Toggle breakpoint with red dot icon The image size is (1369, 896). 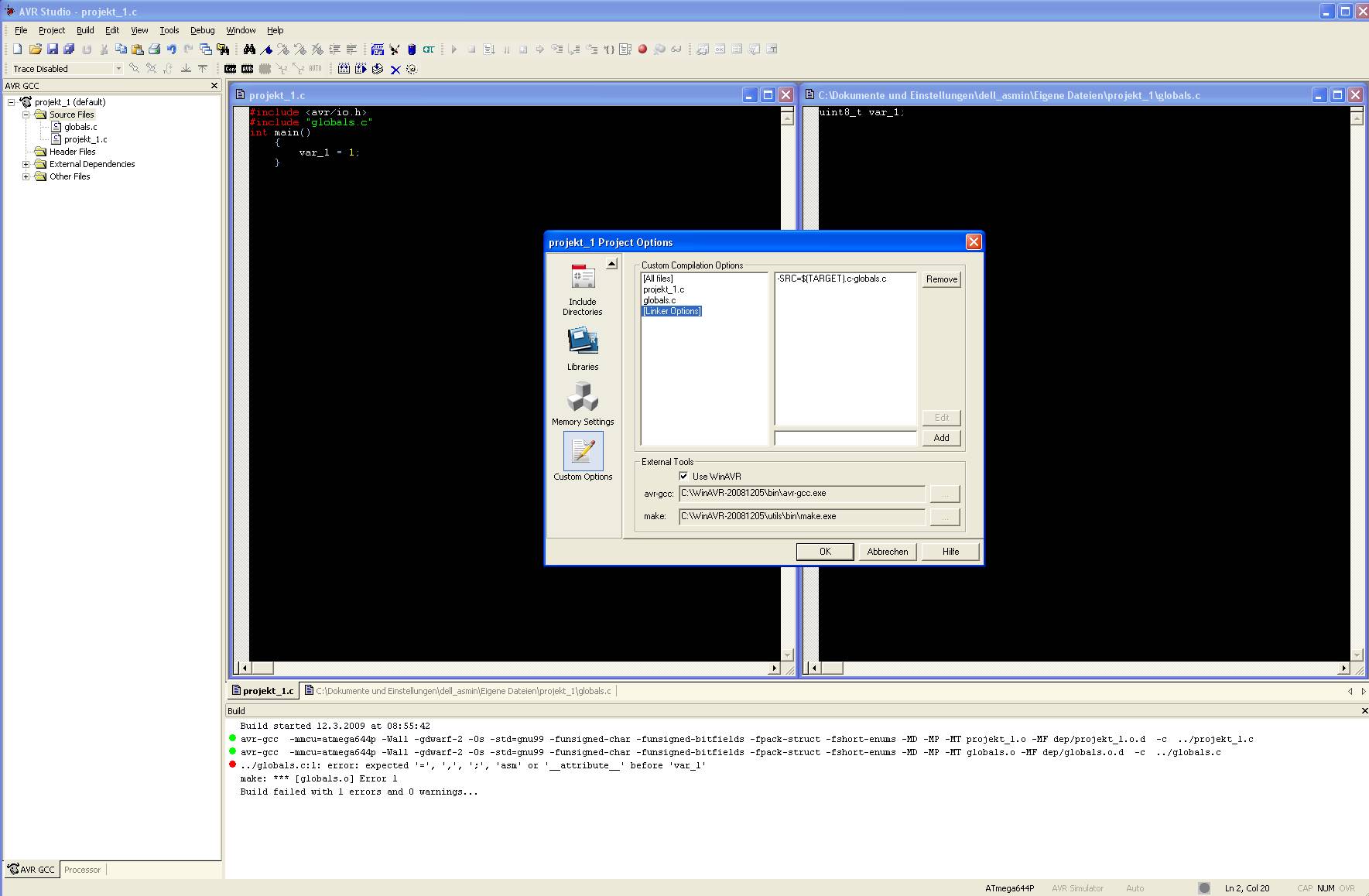click(642, 49)
